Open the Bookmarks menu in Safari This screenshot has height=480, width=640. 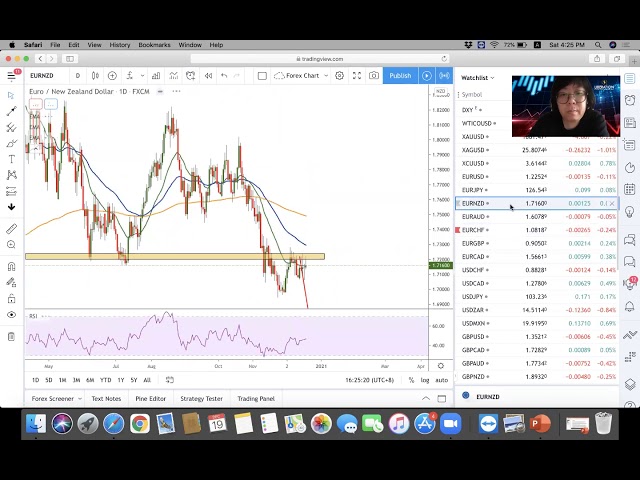(154, 45)
